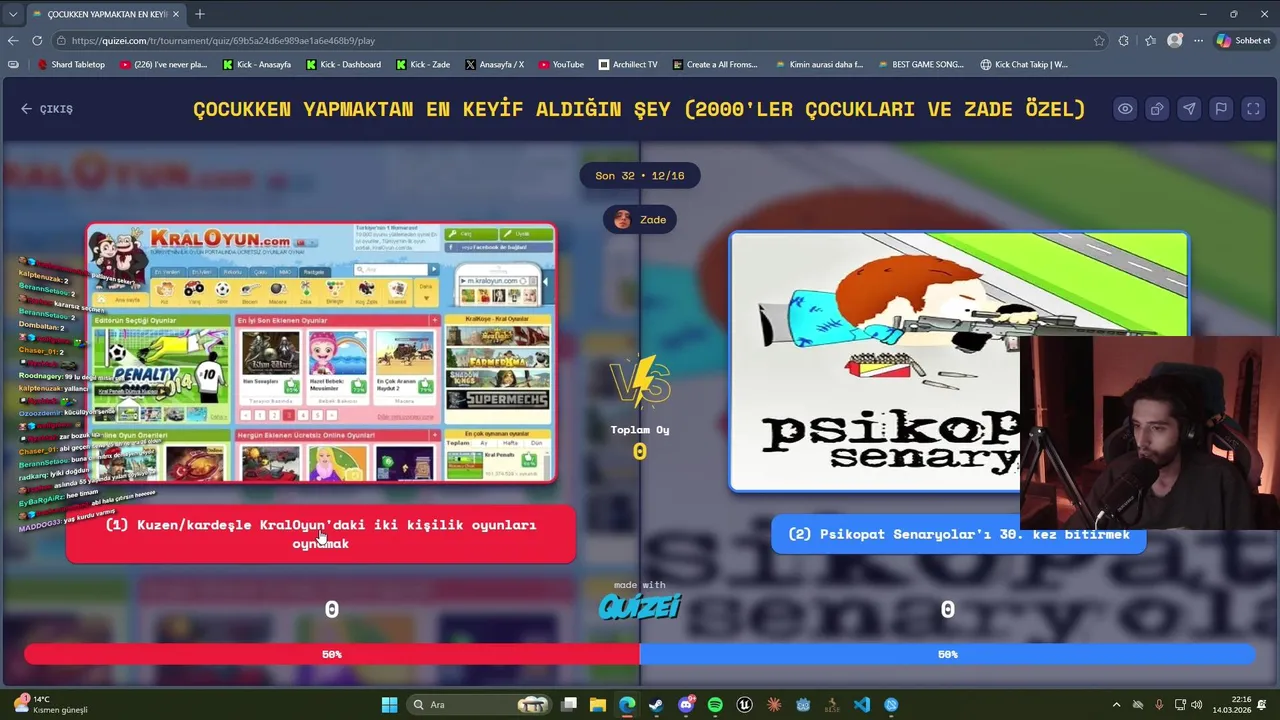Switch to Microsoft Edge in the taskbar
Screen dimensions: 1280x720
(x=627, y=705)
